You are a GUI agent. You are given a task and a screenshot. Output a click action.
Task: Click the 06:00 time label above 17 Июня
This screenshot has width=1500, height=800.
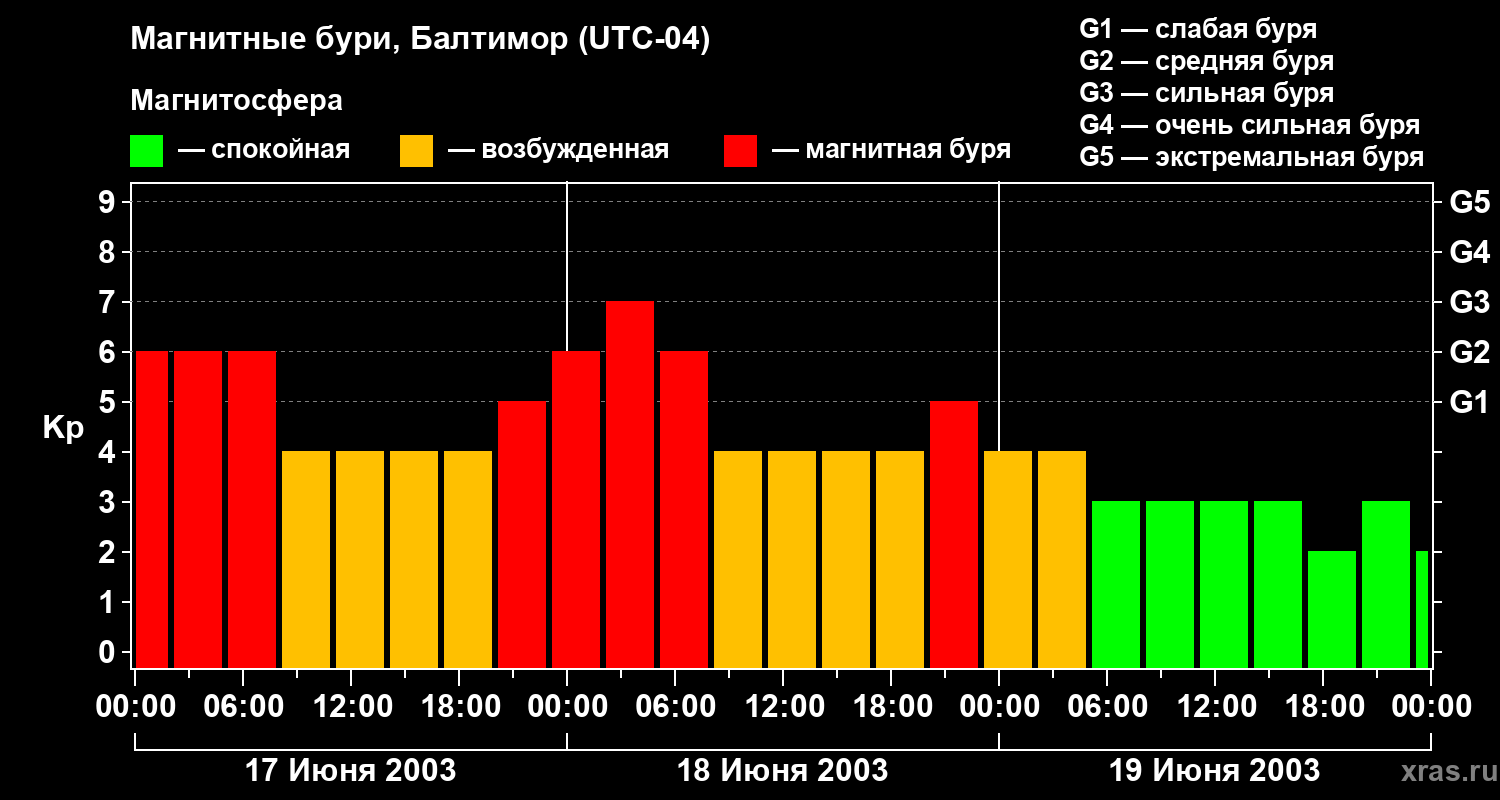(x=245, y=707)
